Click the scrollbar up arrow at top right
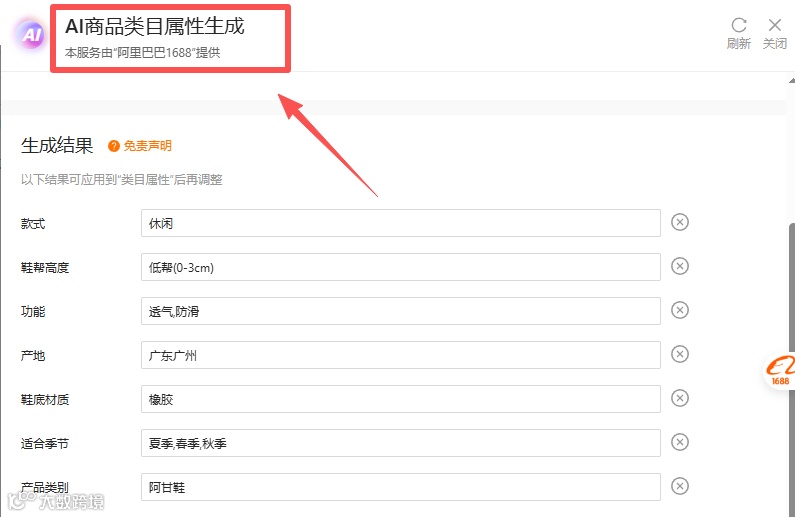795x517 pixels. (x=791, y=80)
